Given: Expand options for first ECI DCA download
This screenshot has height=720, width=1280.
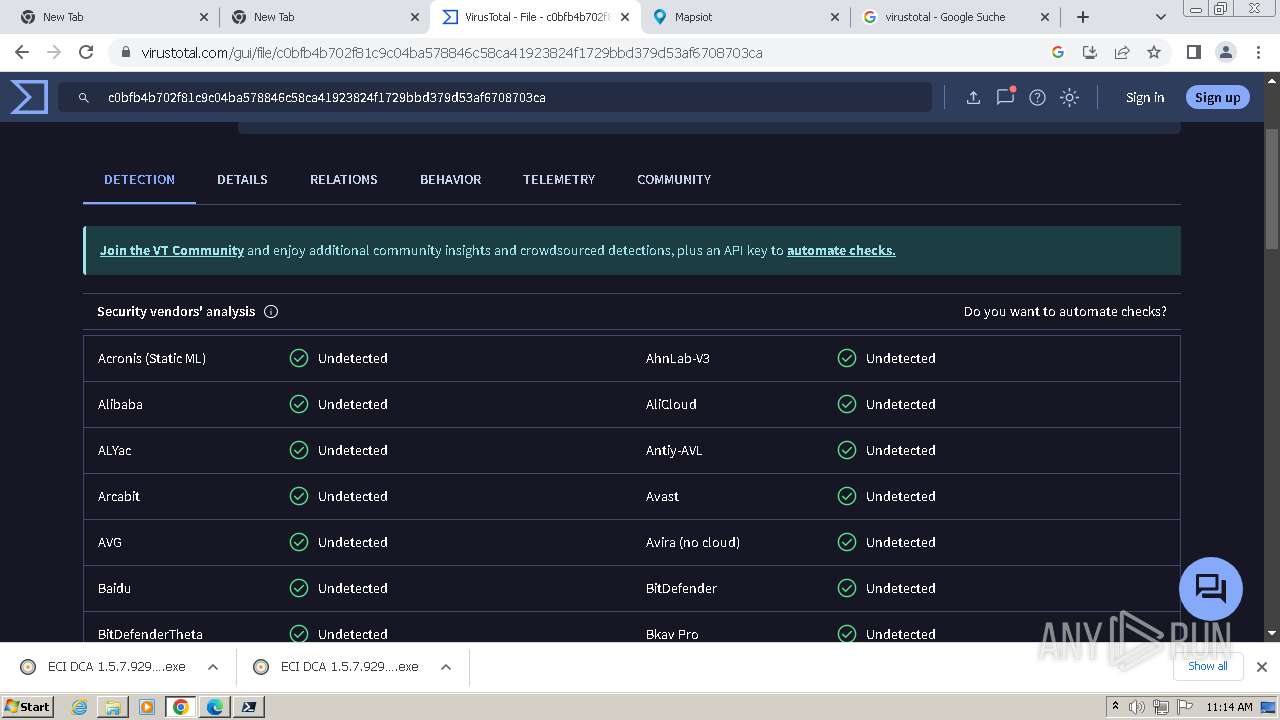Looking at the screenshot, I should click(x=213, y=667).
